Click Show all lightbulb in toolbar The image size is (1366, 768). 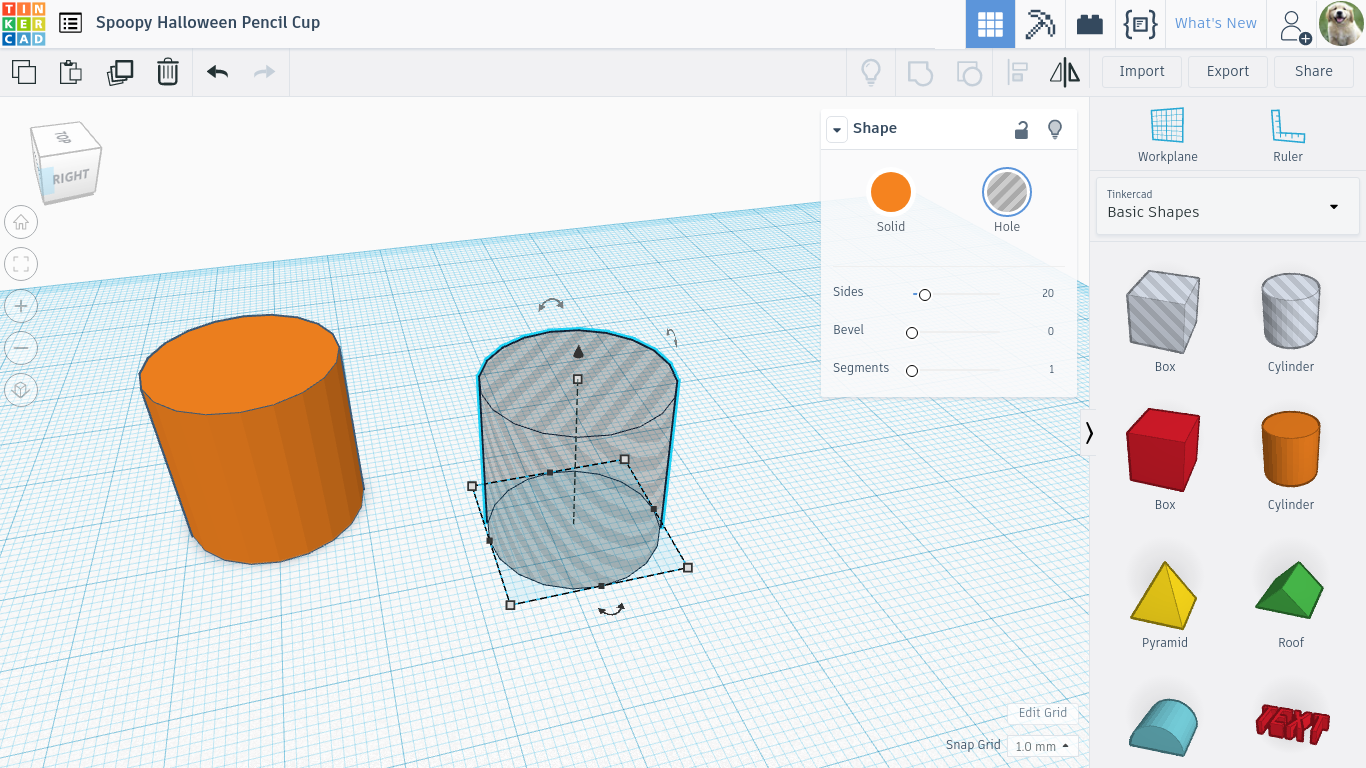[871, 72]
